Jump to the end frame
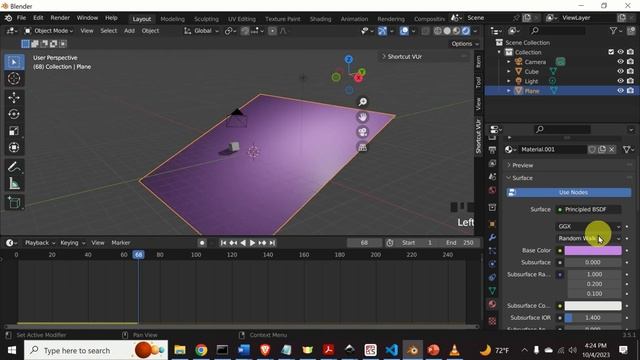Screen dimensions: 640x360 (272, 243)
